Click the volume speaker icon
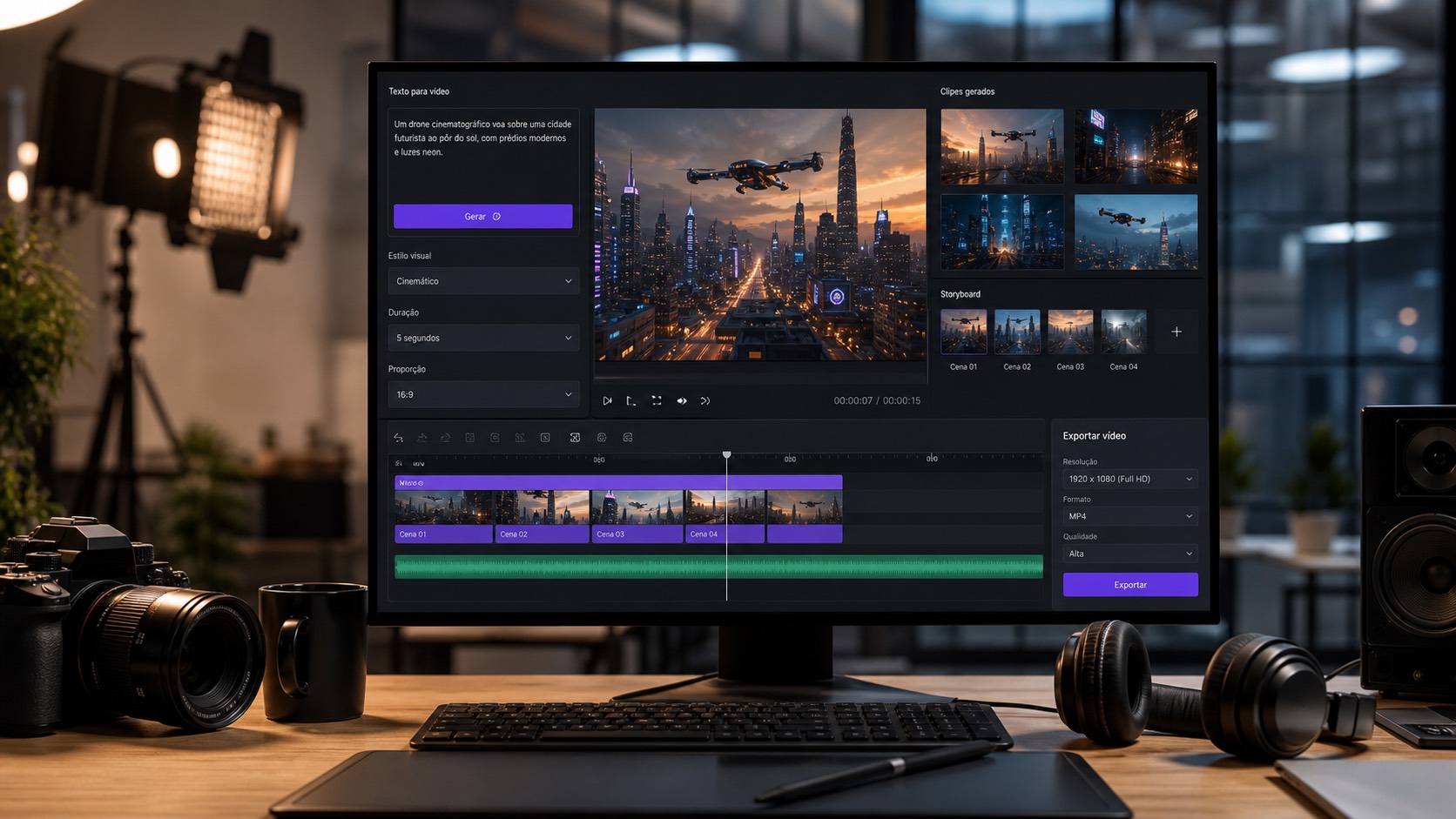 682,401
